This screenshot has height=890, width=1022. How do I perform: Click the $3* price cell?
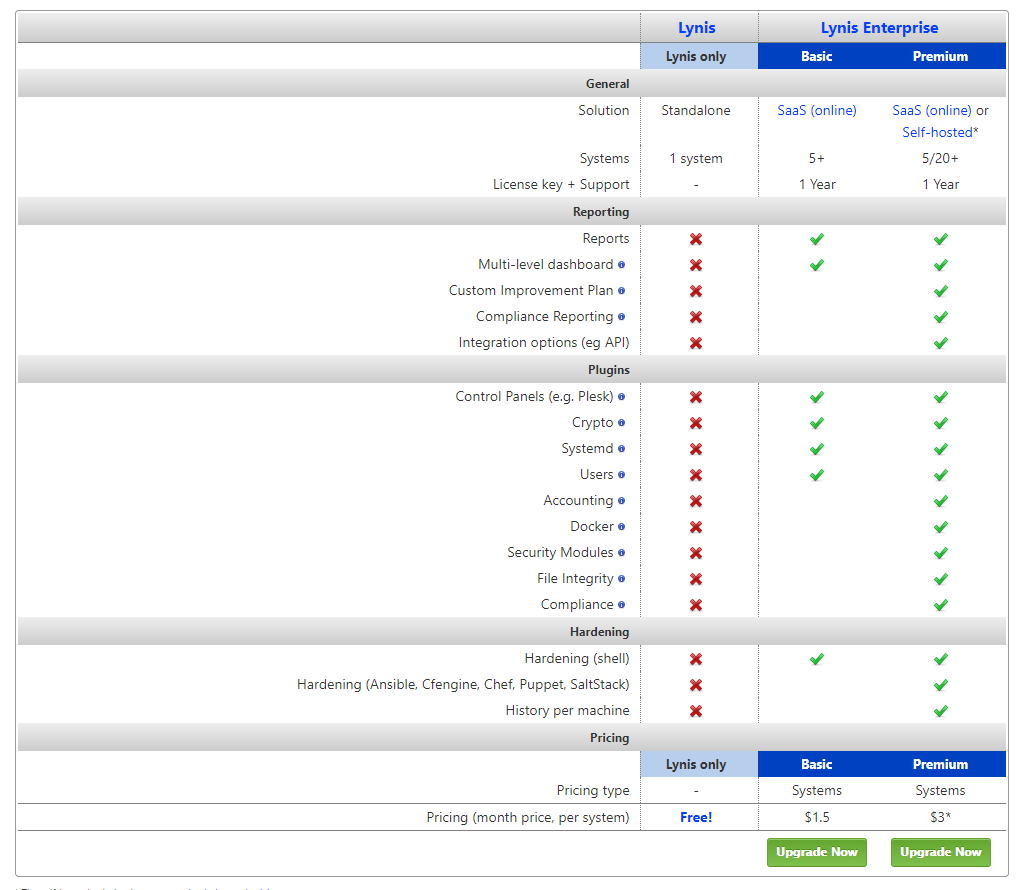pos(941,818)
